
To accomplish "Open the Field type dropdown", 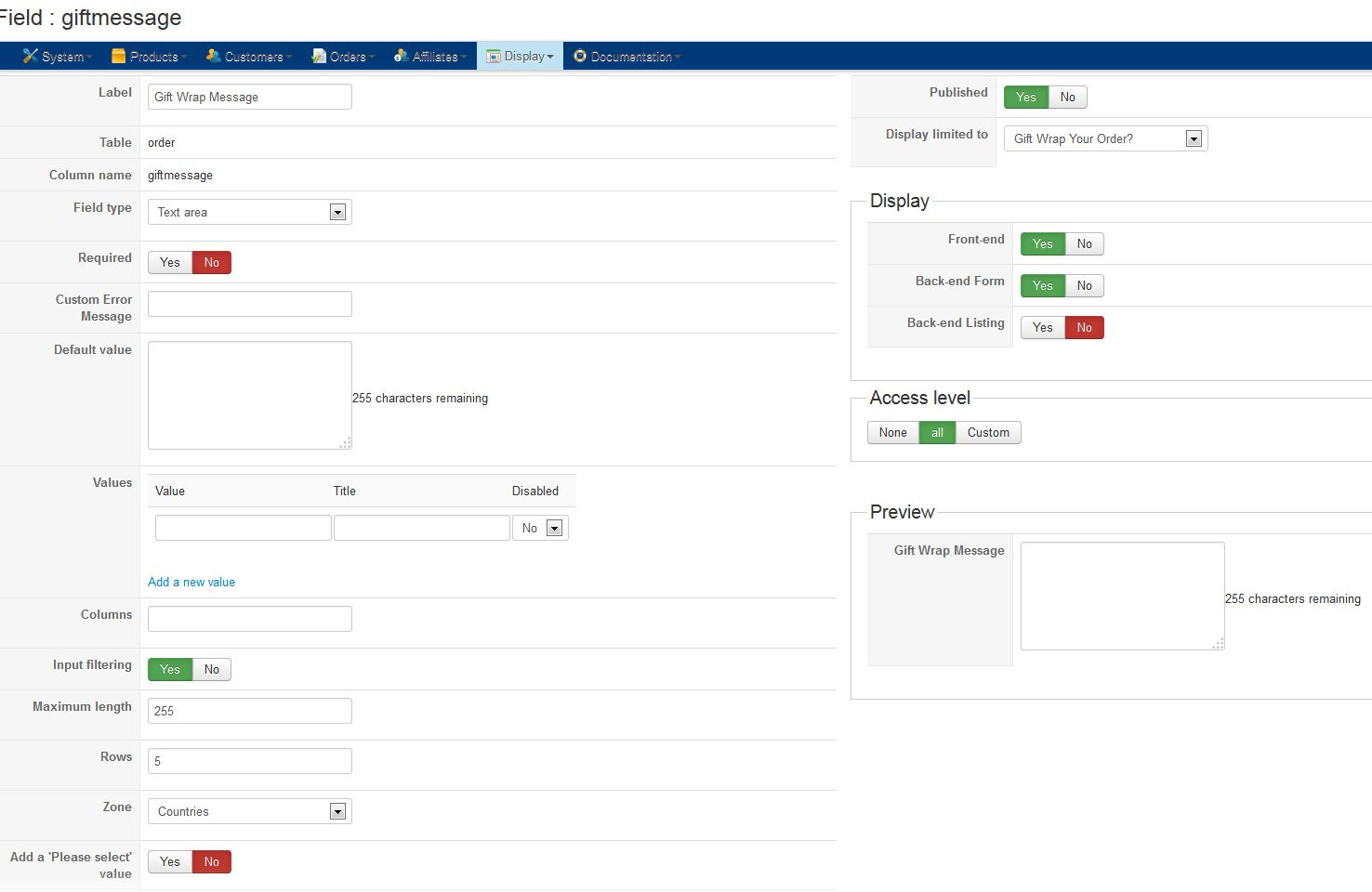I will click(x=250, y=213).
